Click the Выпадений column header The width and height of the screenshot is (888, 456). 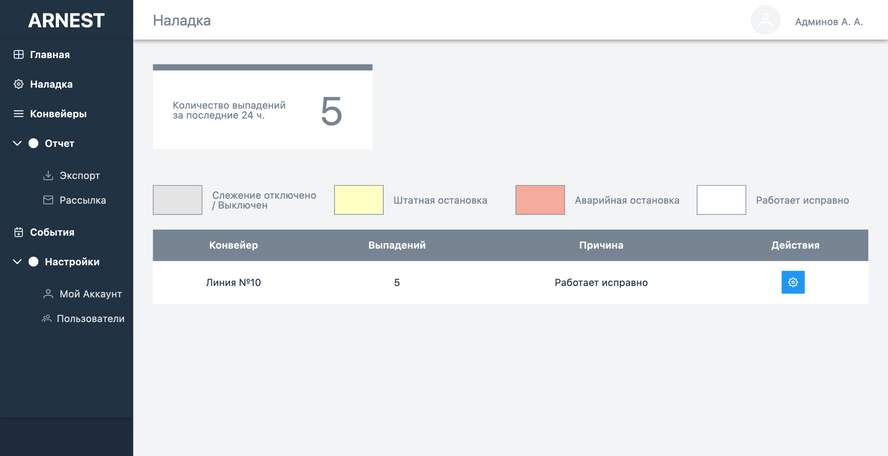(397, 245)
